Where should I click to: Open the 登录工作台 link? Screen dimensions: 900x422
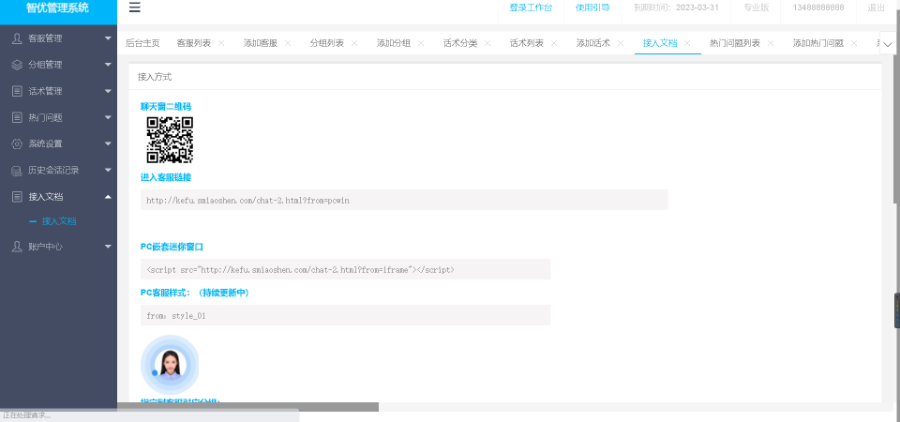[531, 7]
